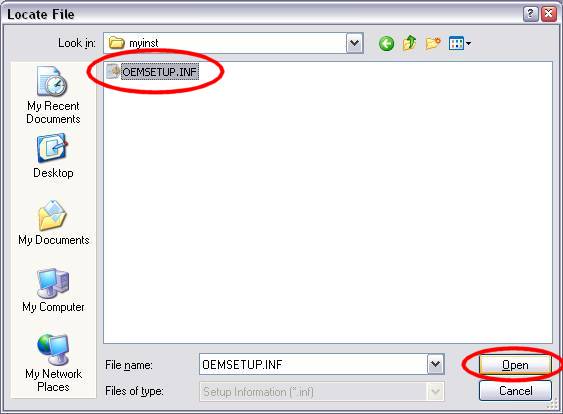Click the Help question mark button
The image size is (563, 414).
click(x=531, y=14)
